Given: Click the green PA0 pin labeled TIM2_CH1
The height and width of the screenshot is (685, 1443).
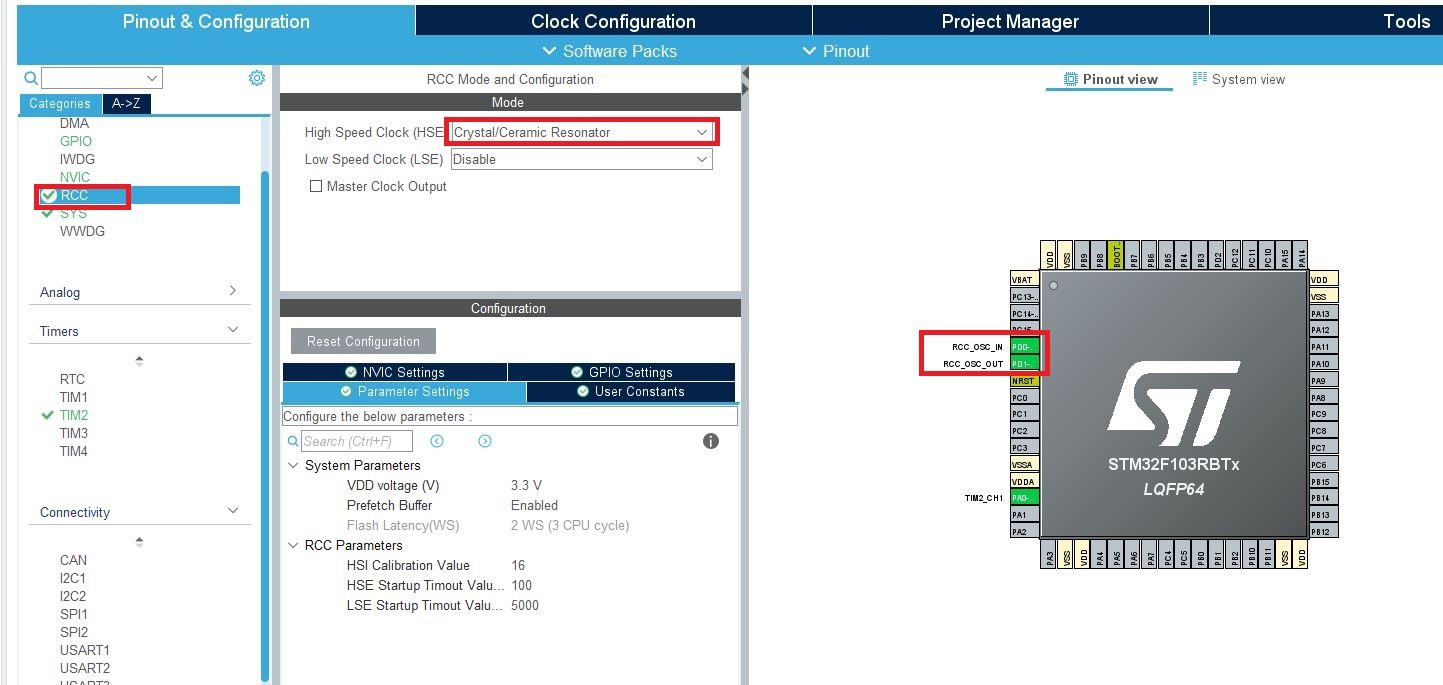Looking at the screenshot, I should click(x=1025, y=498).
